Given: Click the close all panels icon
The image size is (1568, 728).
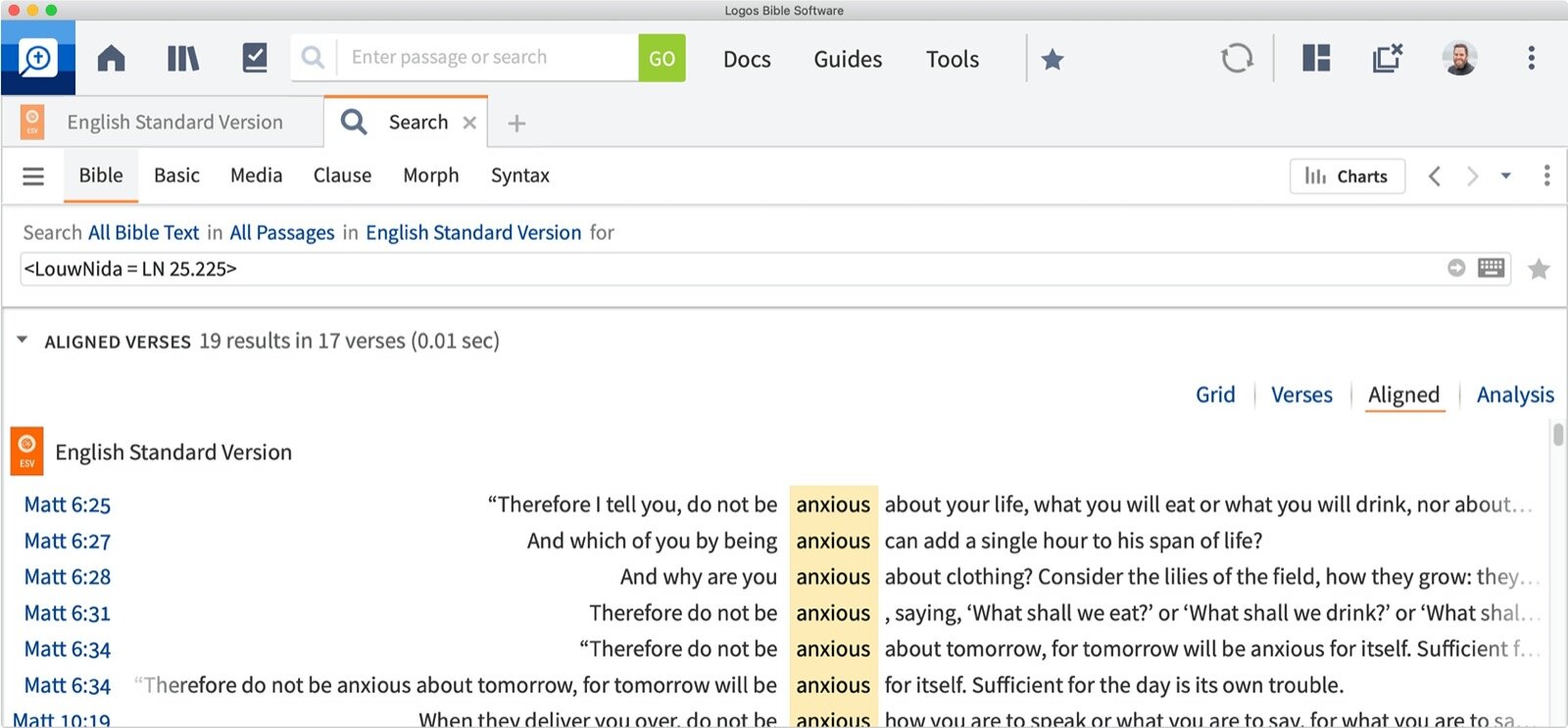Looking at the screenshot, I should point(1388,58).
